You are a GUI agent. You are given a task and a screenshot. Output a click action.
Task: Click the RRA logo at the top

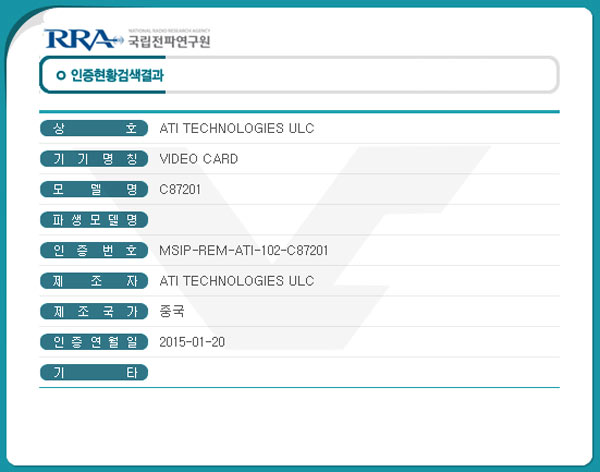tap(83, 40)
